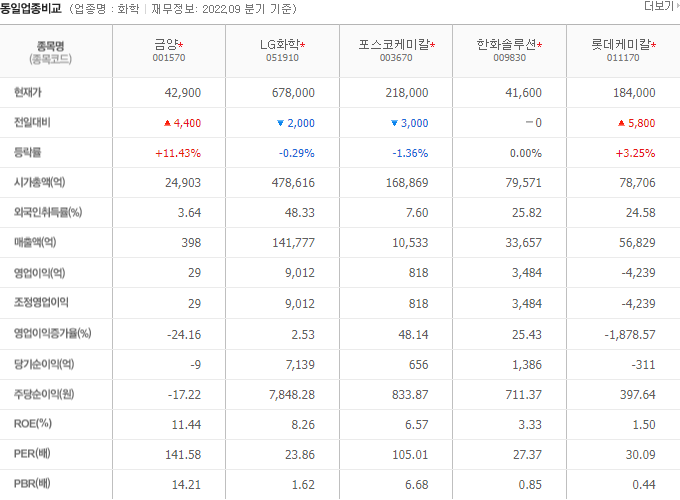Select the PBR(배) row label
Screen dimensions: 680x500
(32, 484)
